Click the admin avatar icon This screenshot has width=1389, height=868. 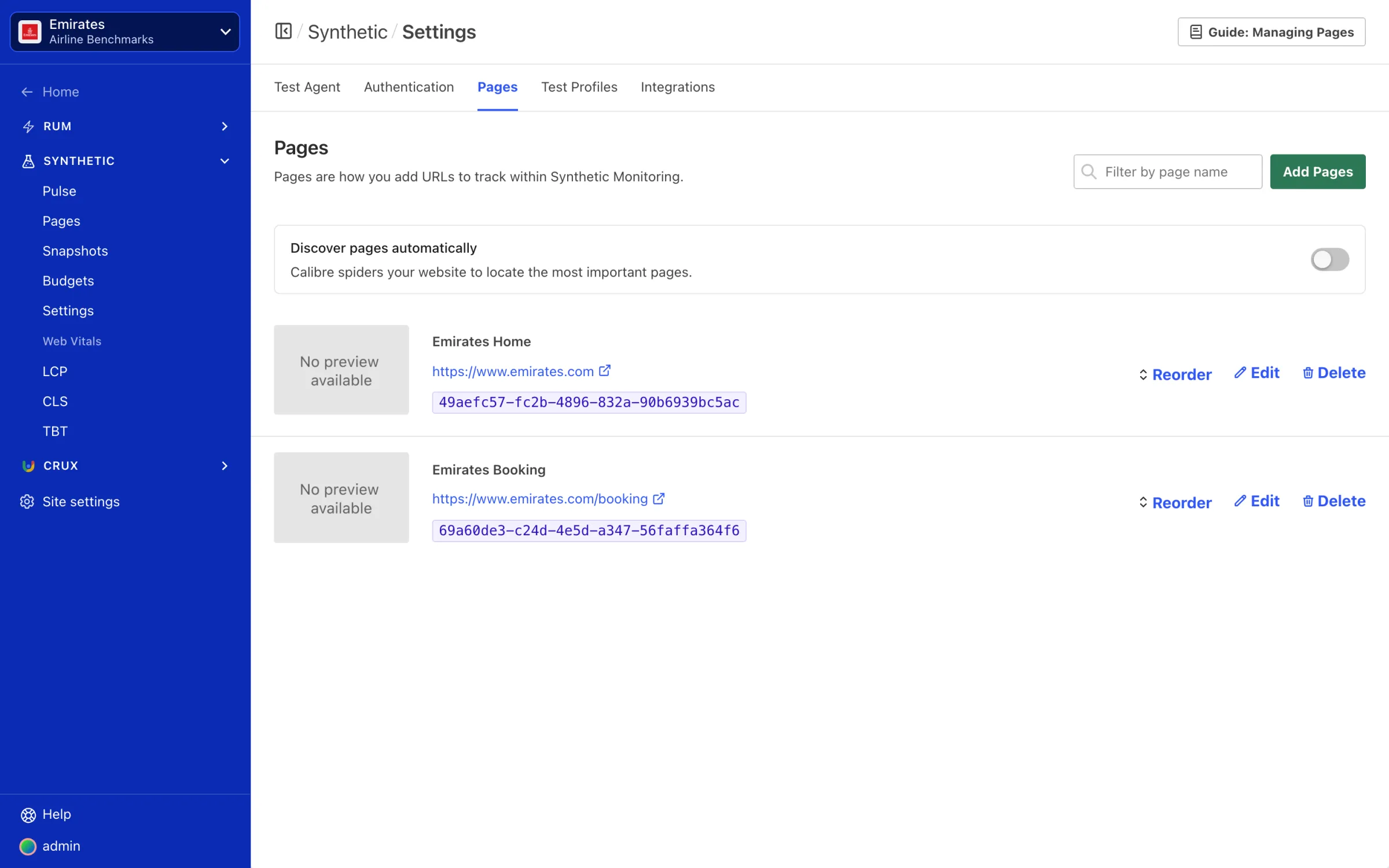click(28, 846)
